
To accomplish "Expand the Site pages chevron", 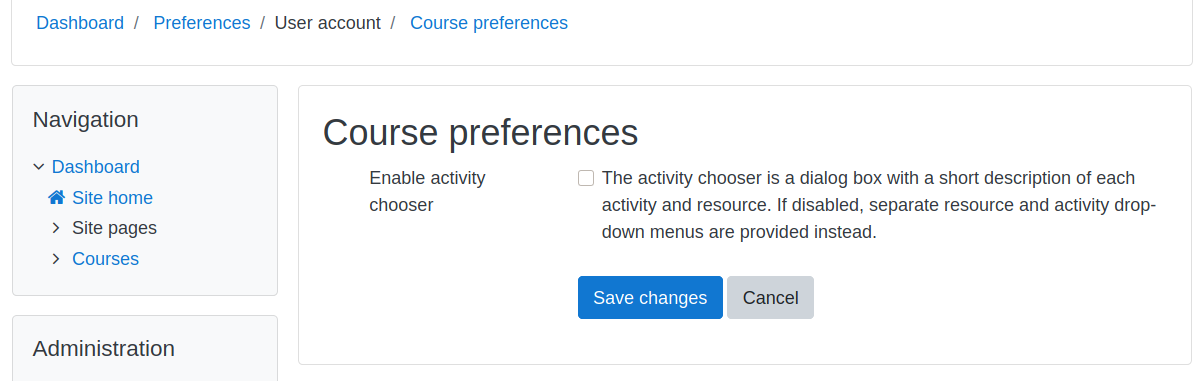I will (x=56, y=228).
